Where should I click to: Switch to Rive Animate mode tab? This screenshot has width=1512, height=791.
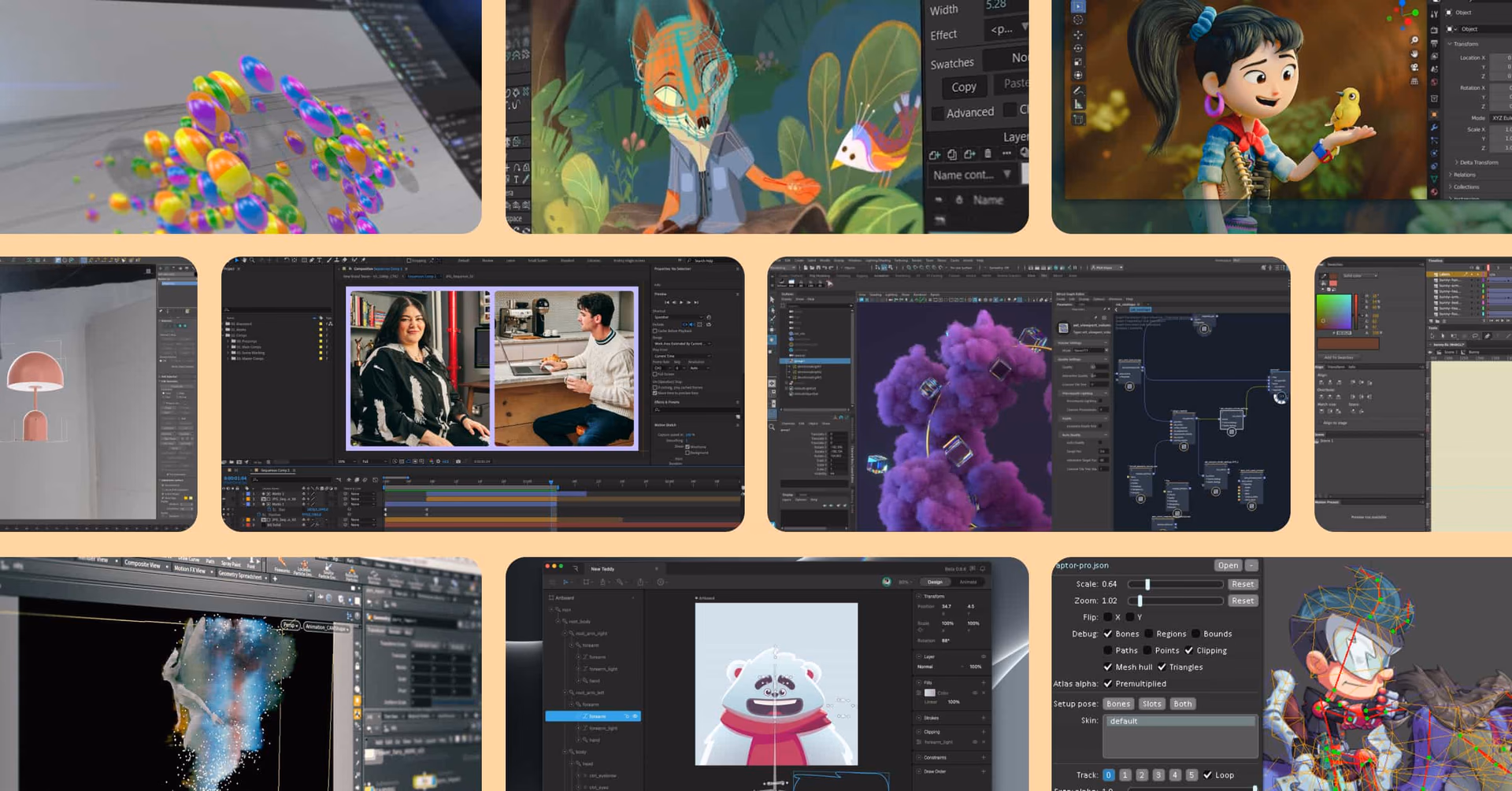(968, 582)
